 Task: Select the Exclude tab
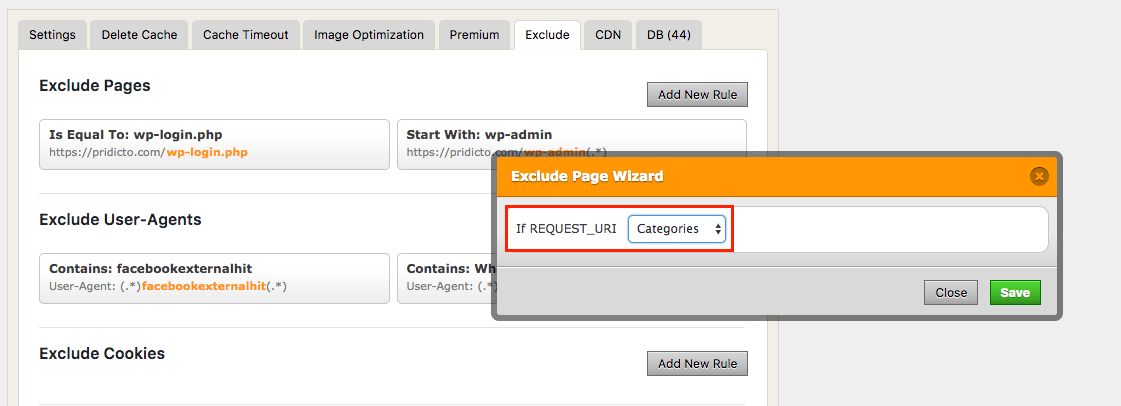click(547, 35)
